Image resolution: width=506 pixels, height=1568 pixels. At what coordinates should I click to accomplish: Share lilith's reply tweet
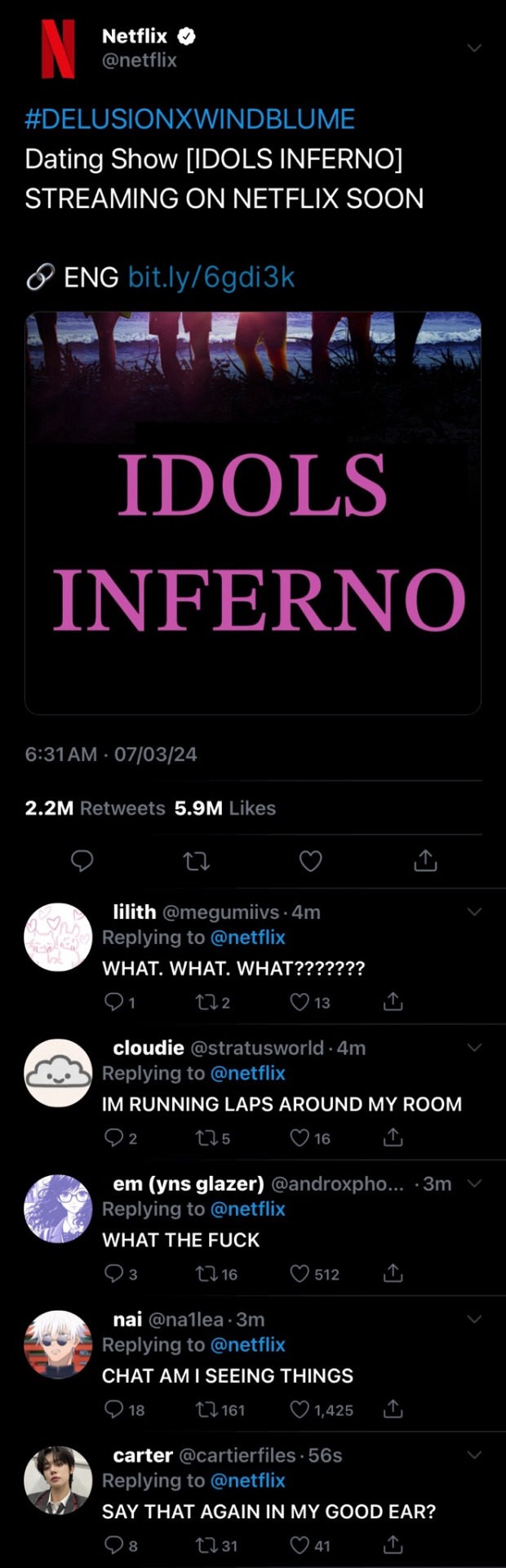pos(393,1001)
